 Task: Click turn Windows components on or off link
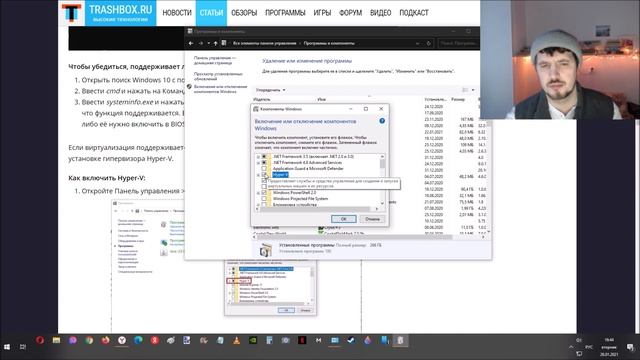point(220,89)
